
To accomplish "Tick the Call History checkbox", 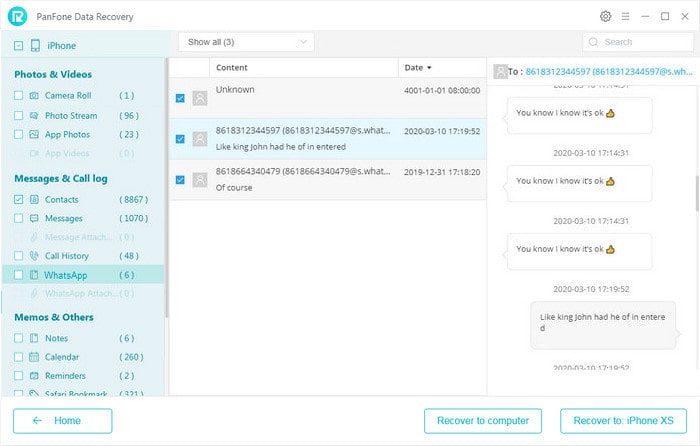I will pos(18,256).
